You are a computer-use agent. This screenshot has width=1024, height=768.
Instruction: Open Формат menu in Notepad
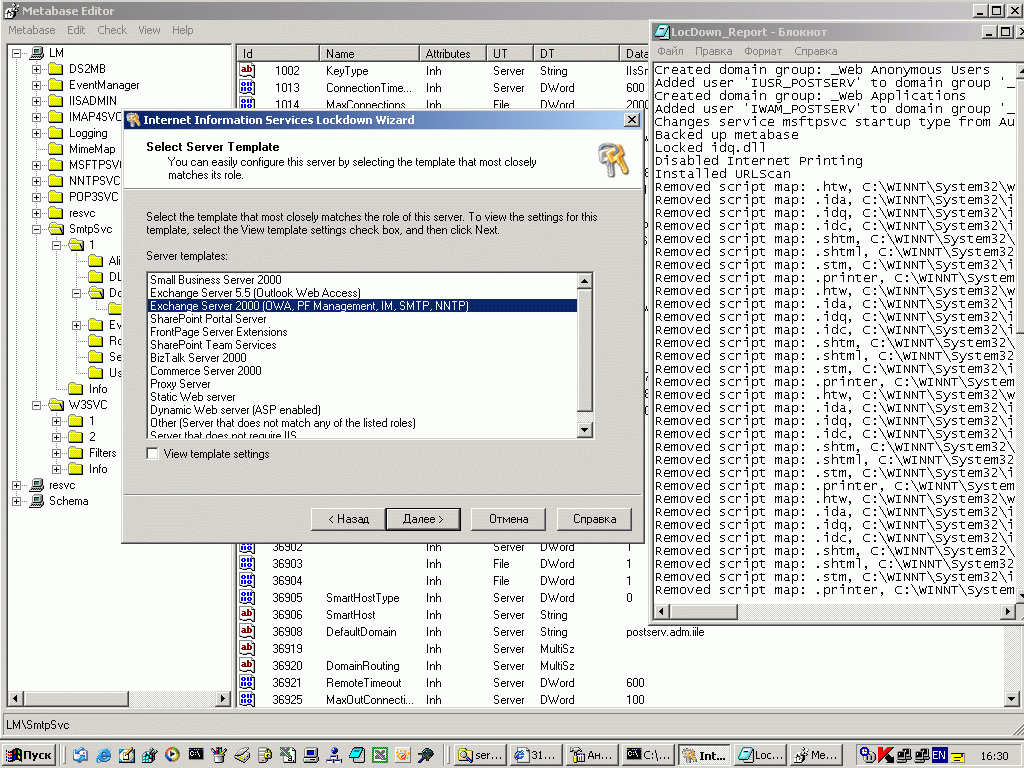pyautogui.click(x=763, y=51)
